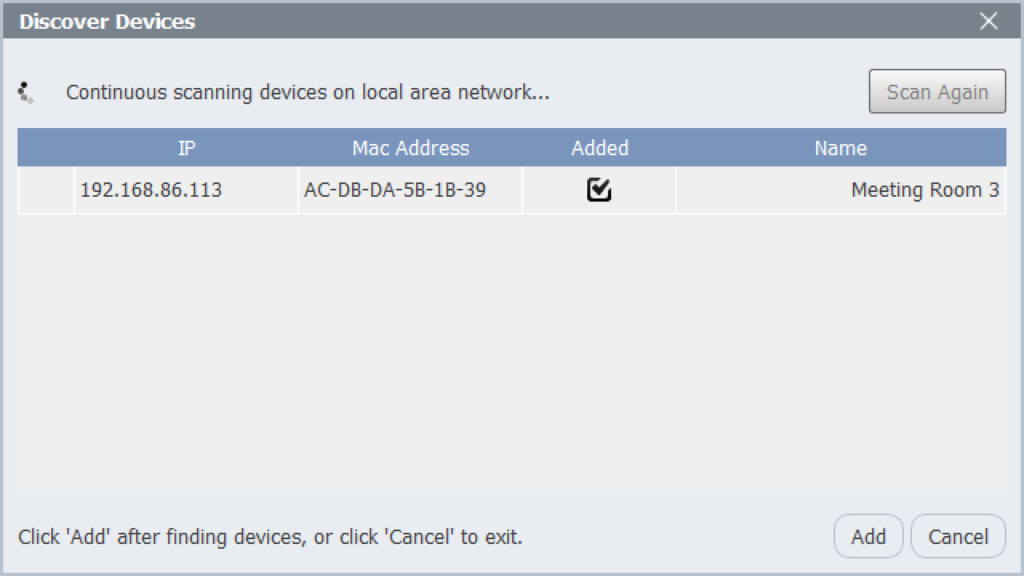This screenshot has height=576, width=1024.
Task: Click the Added column header
Action: click(x=600, y=148)
